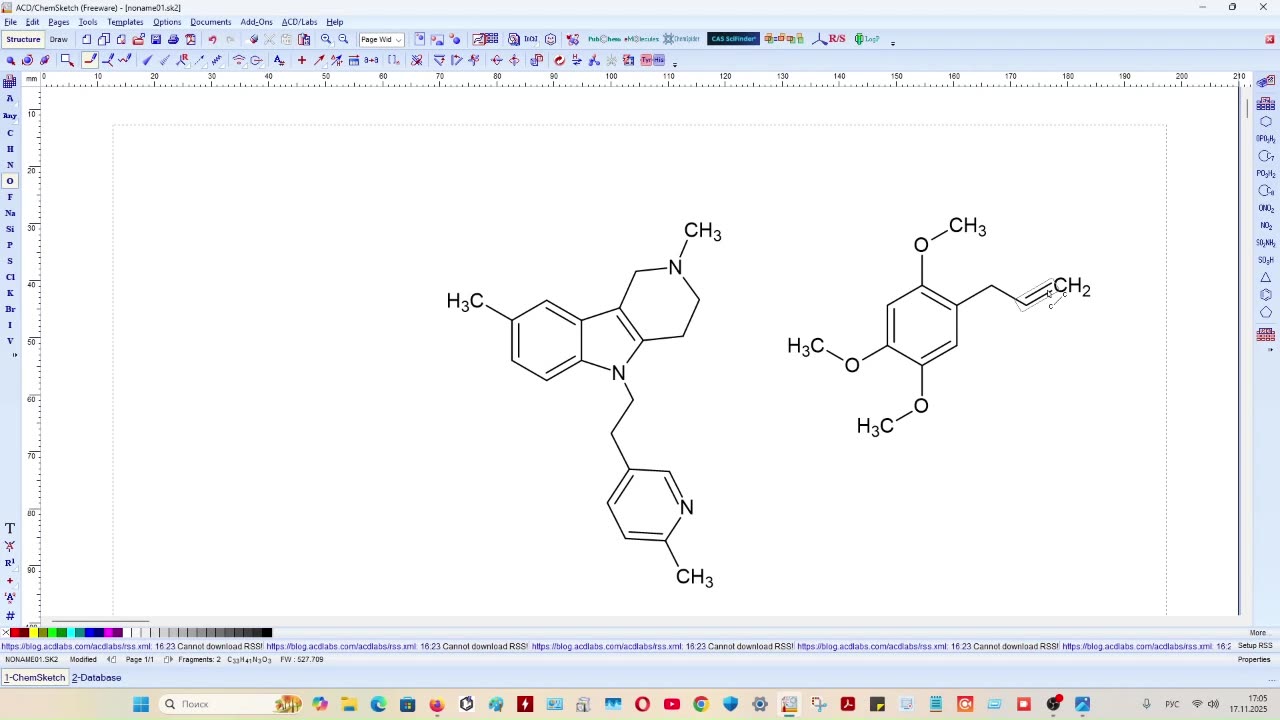Image resolution: width=1280 pixels, height=720 pixels.
Task: Select the Reaction Arrow tool
Action: pyautogui.click(x=319, y=60)
